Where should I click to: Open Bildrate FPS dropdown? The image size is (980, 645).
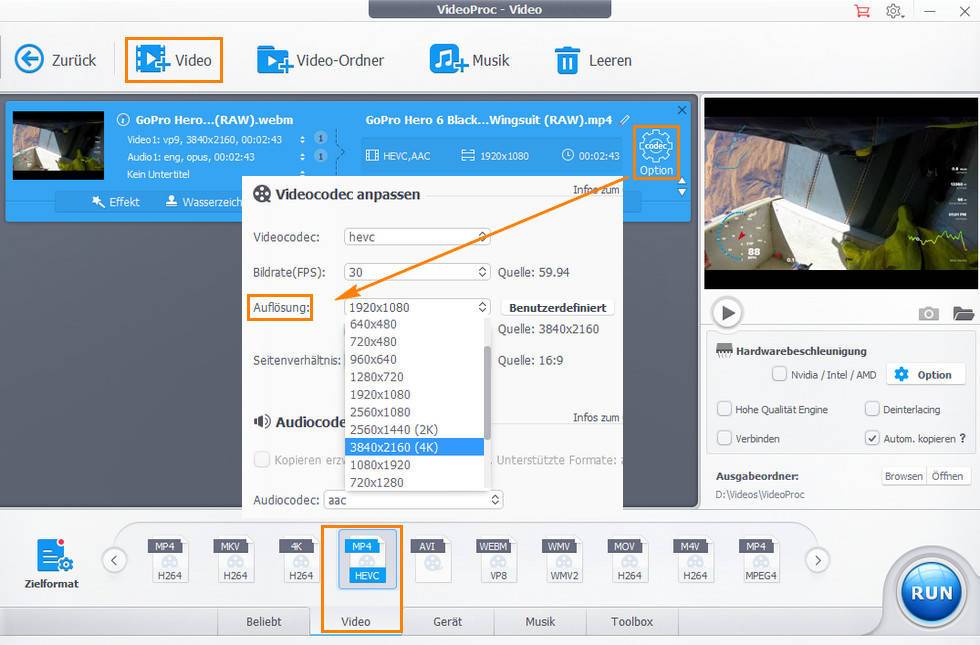coord(417,272)
